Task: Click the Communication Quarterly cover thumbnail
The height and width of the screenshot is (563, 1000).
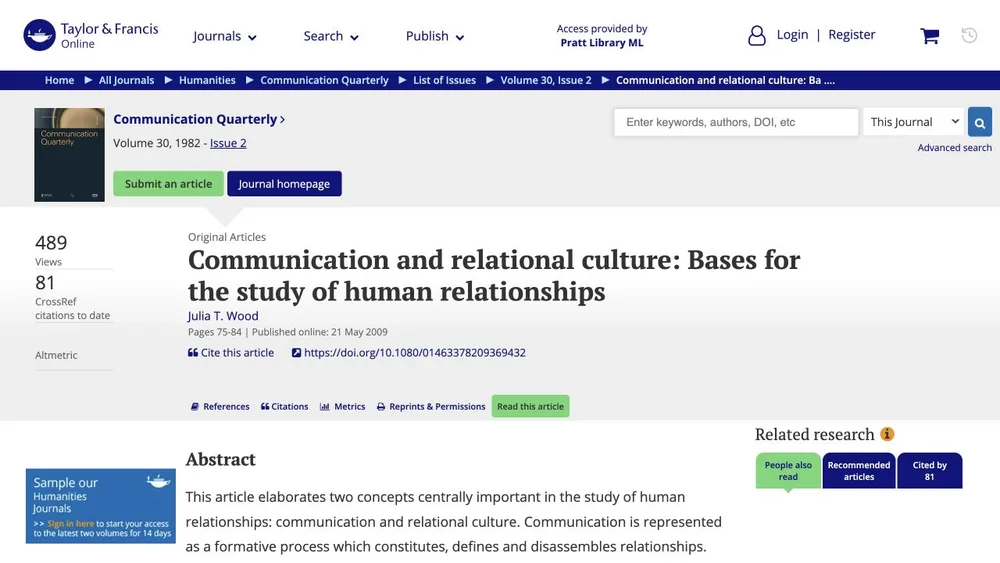Action: 70,155
